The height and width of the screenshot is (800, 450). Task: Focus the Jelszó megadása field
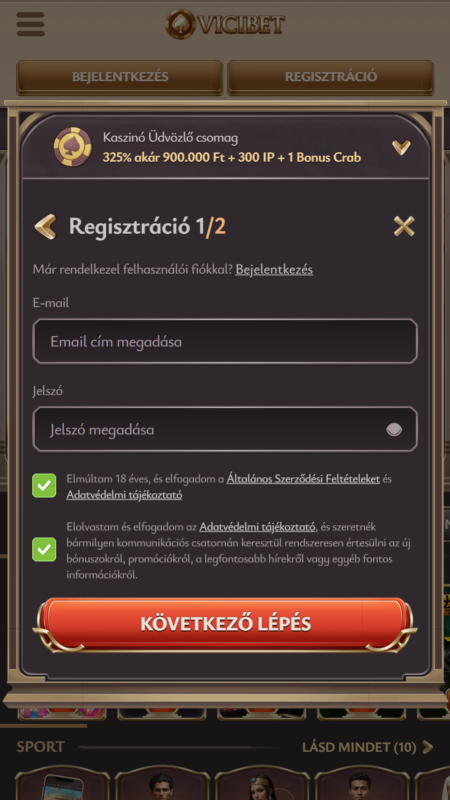tap(225, 429)
